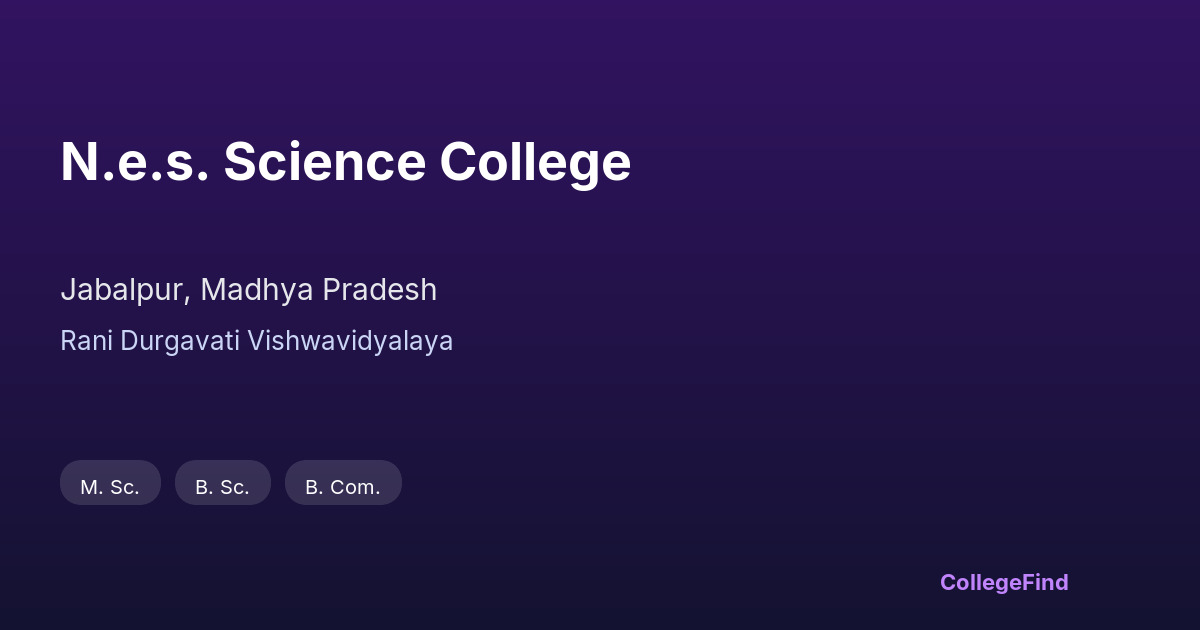Open the CollegeFind brand logo
The image size is (1200, 630).
[x=1003, y=582]
